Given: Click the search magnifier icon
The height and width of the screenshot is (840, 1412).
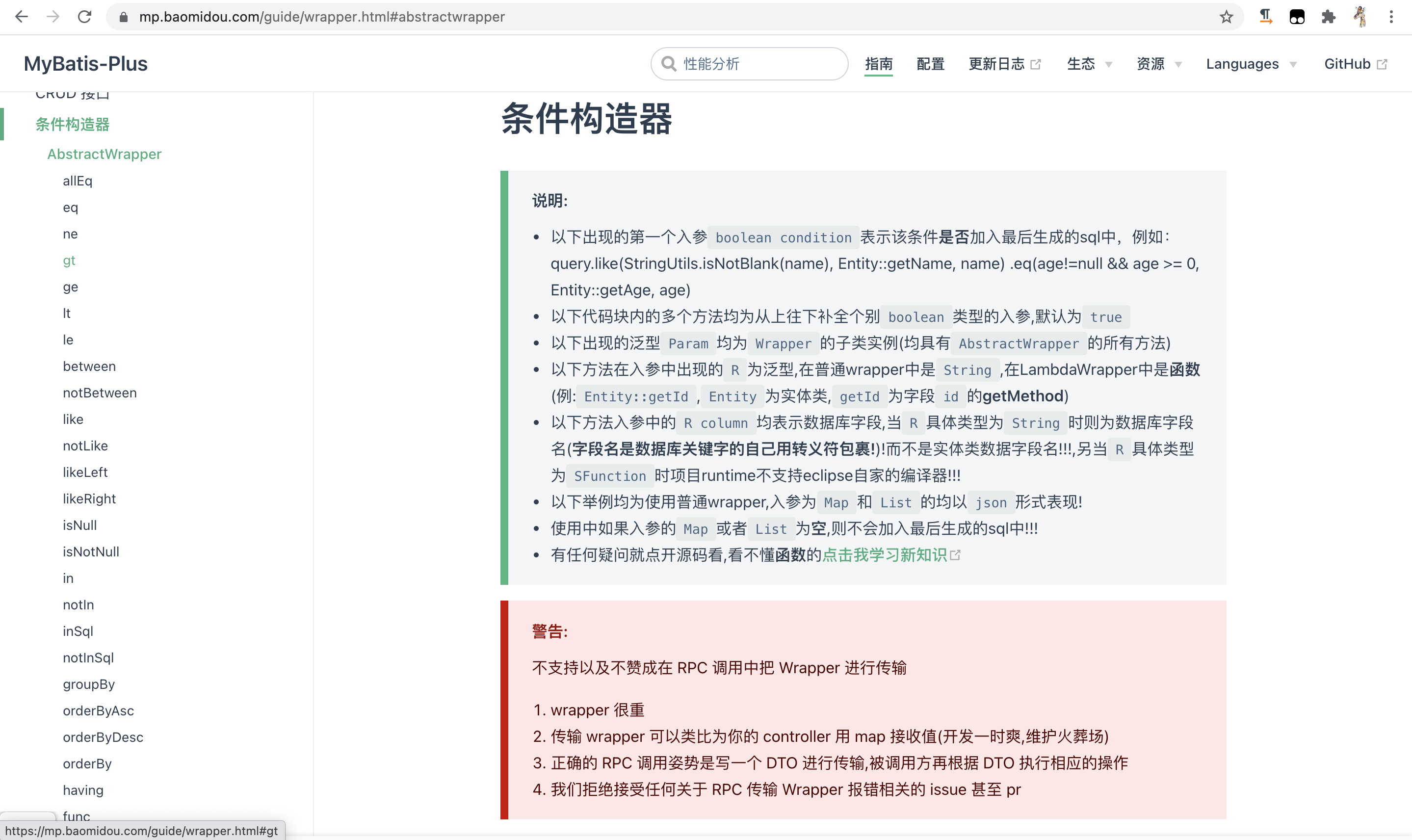Looking at the screenshot, I should point(670,63).
